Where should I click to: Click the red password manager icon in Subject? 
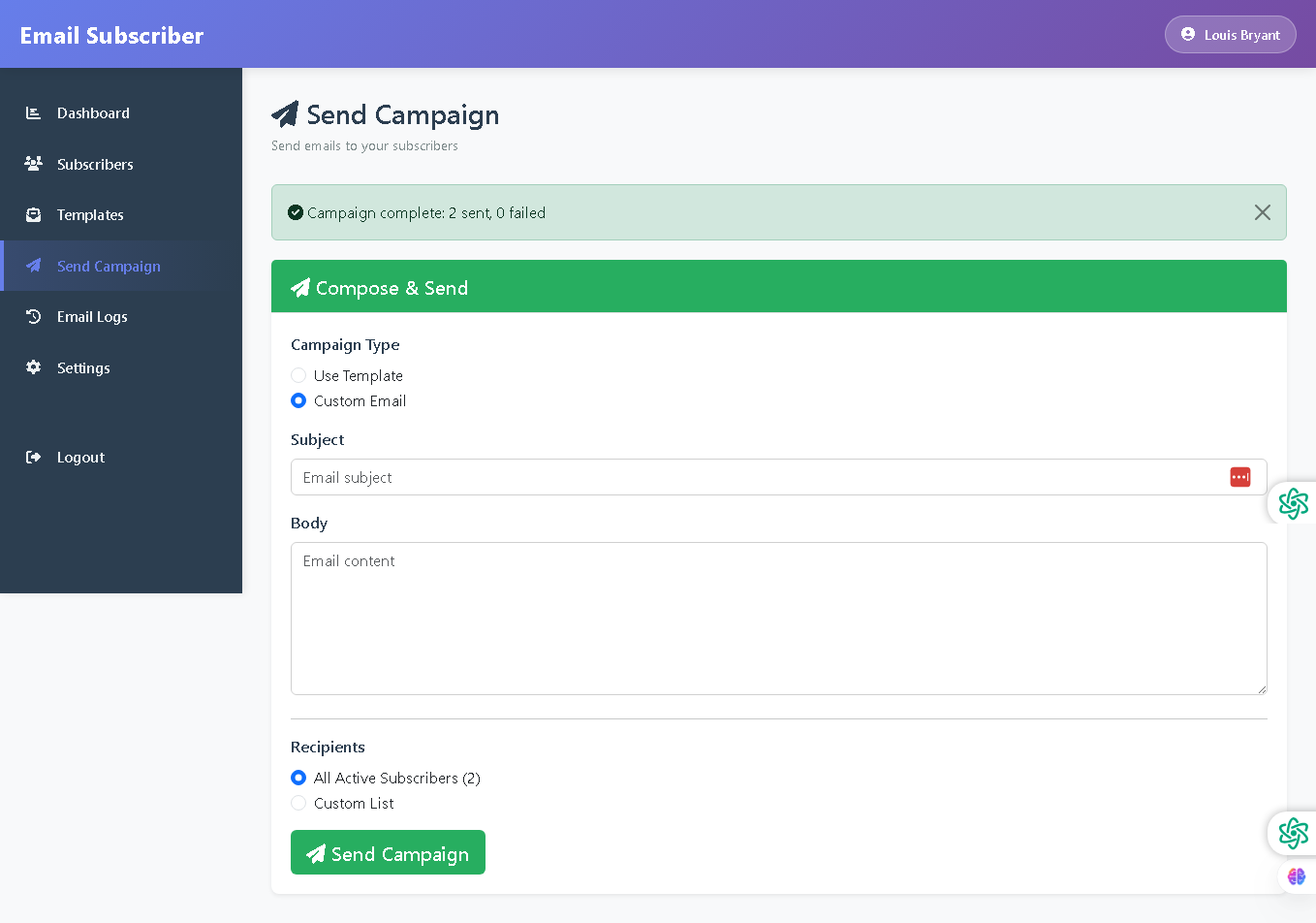point(1239,477)
